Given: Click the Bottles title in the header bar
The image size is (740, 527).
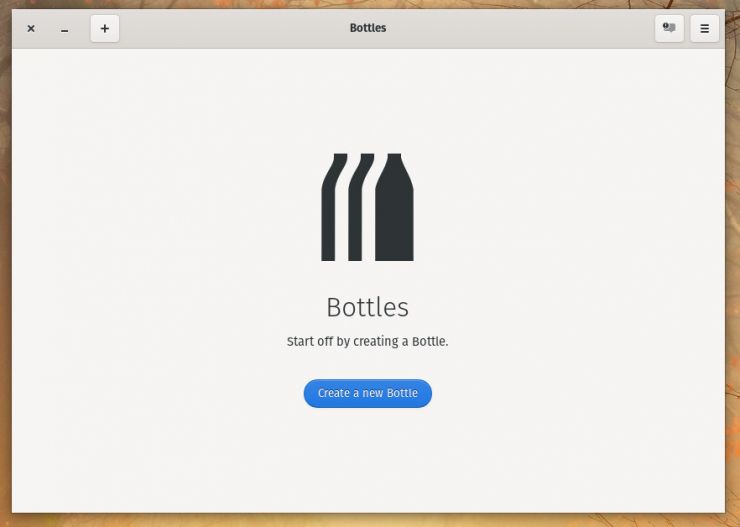Looking at the screenshot, I should [368, 28].
